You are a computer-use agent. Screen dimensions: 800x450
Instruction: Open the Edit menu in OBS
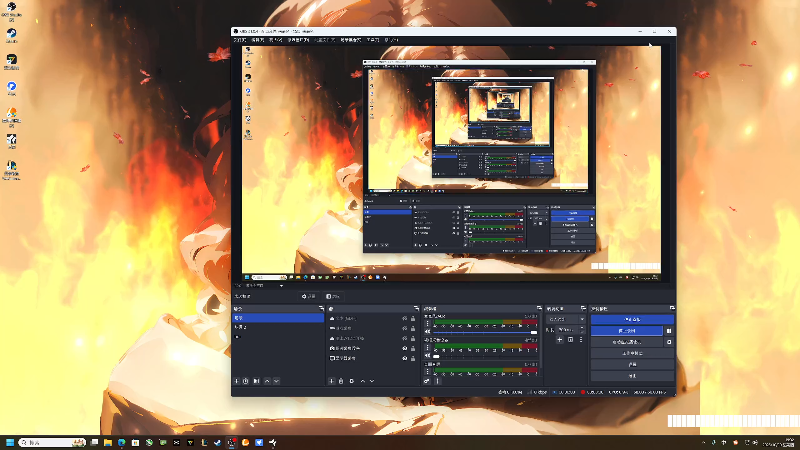[258, 40]
